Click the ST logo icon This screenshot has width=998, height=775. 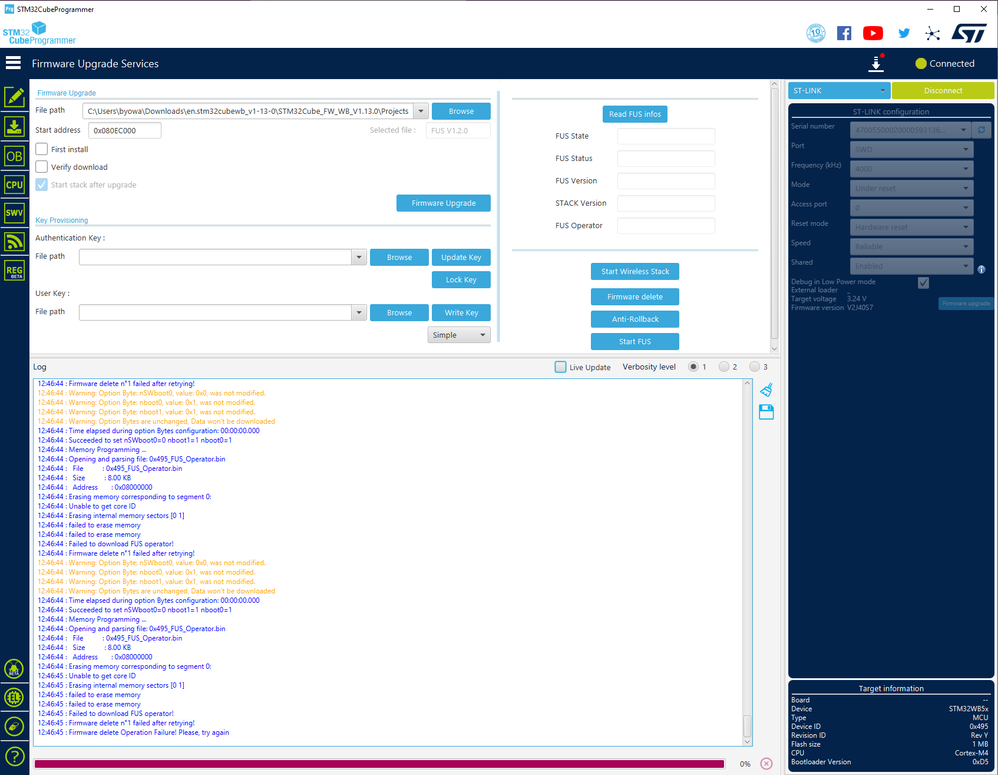(969, 33)
